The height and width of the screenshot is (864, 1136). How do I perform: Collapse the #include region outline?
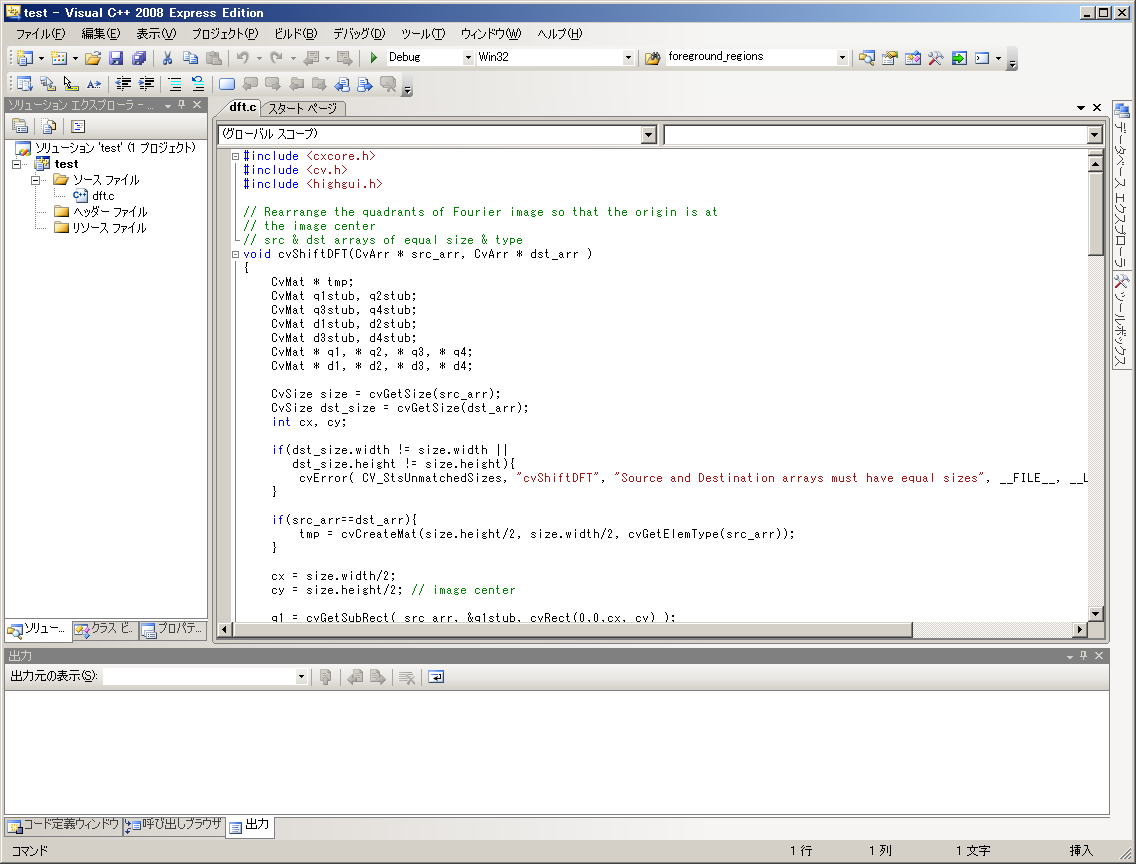[x=235, y=156]
